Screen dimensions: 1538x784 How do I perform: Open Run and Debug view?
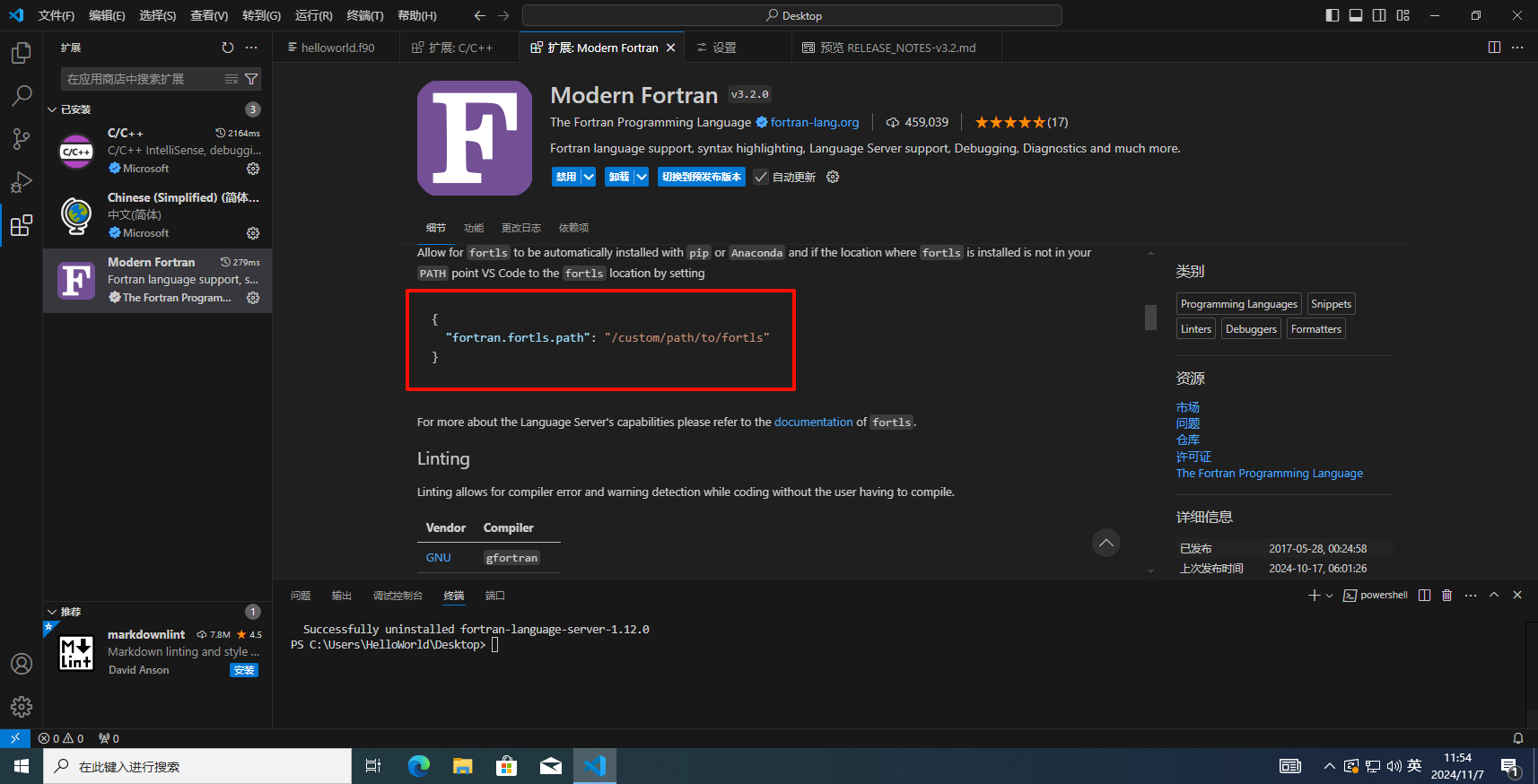coord(22,182)
